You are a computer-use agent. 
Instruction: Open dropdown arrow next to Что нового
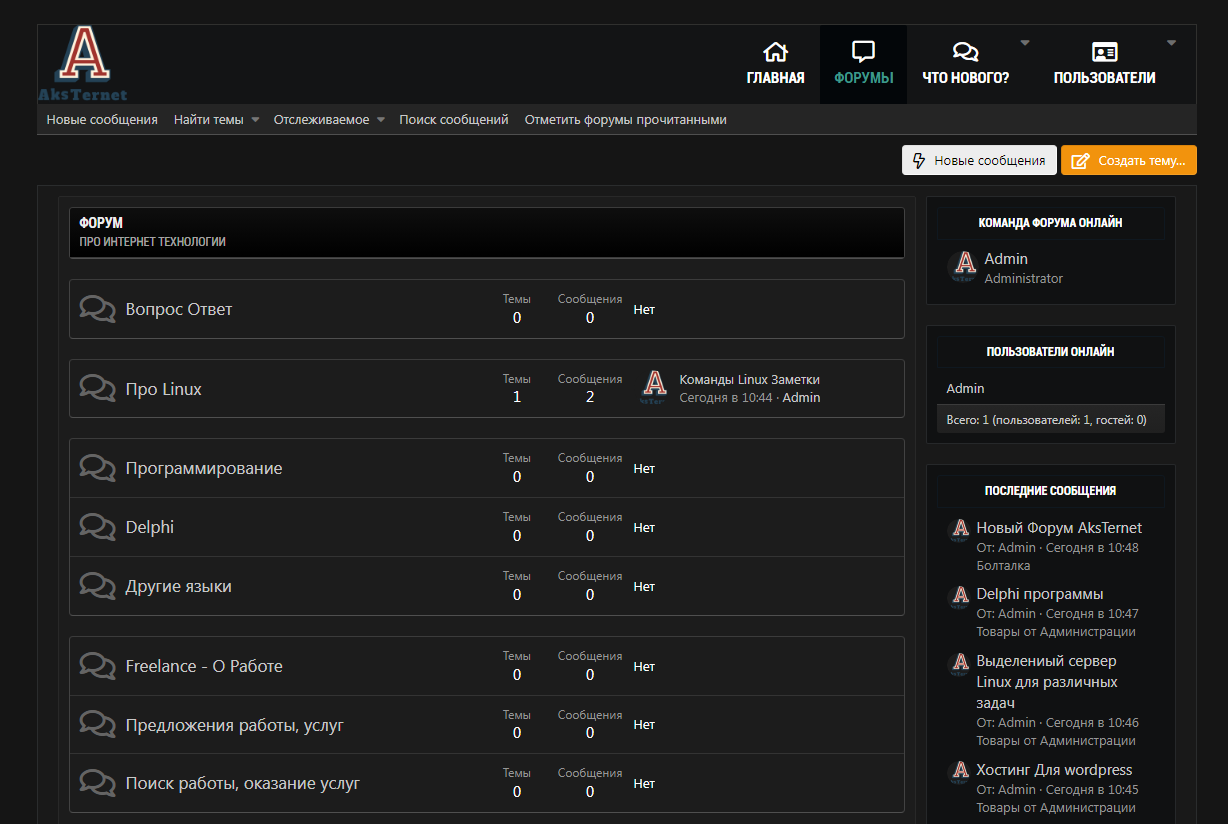click(1024, 43)
